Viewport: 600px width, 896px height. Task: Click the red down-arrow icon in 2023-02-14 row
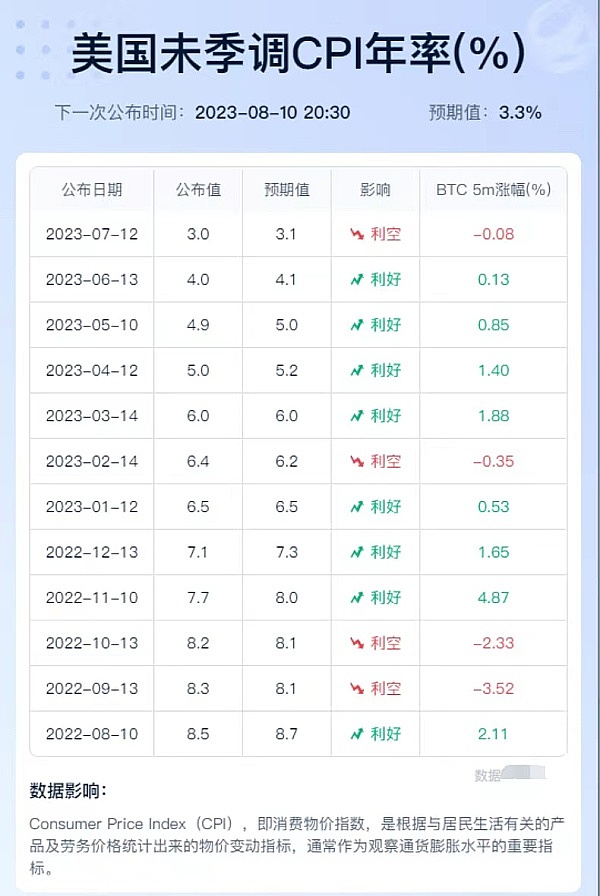point(357,461)
